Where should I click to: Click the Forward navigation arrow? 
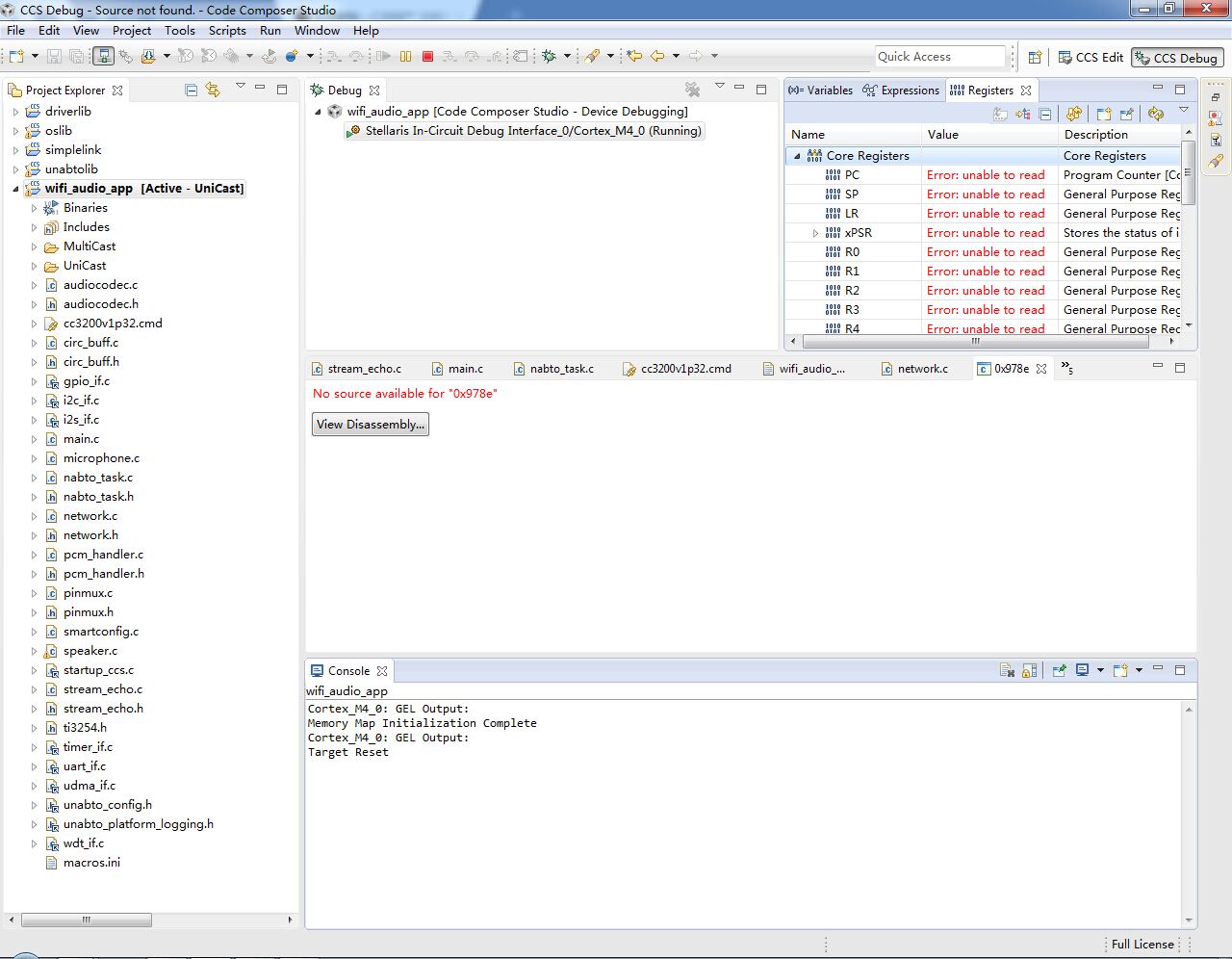(x=695, y=57)
